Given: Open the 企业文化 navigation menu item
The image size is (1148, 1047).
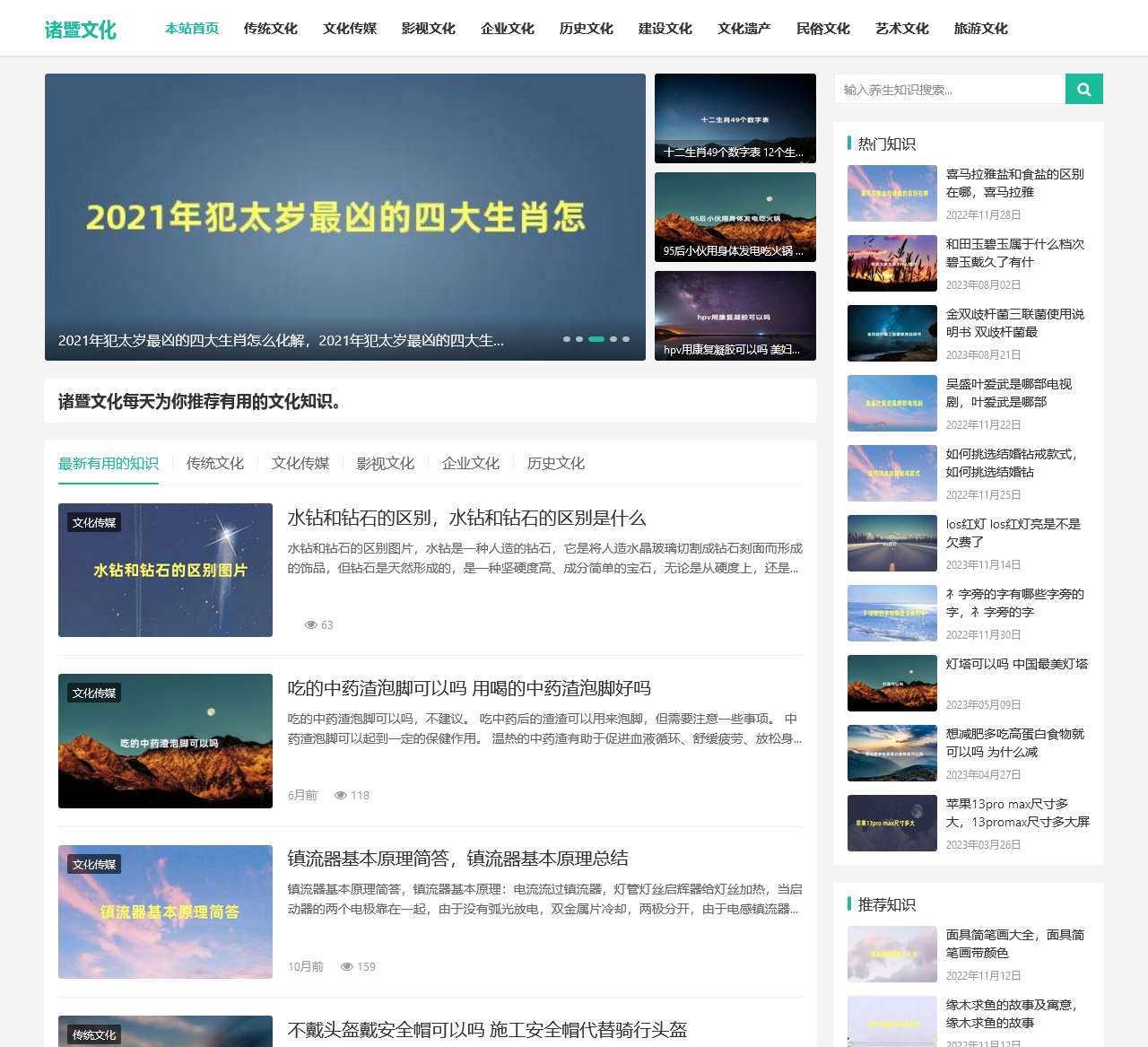Looking at the screenshot, I should coord(508,29).
